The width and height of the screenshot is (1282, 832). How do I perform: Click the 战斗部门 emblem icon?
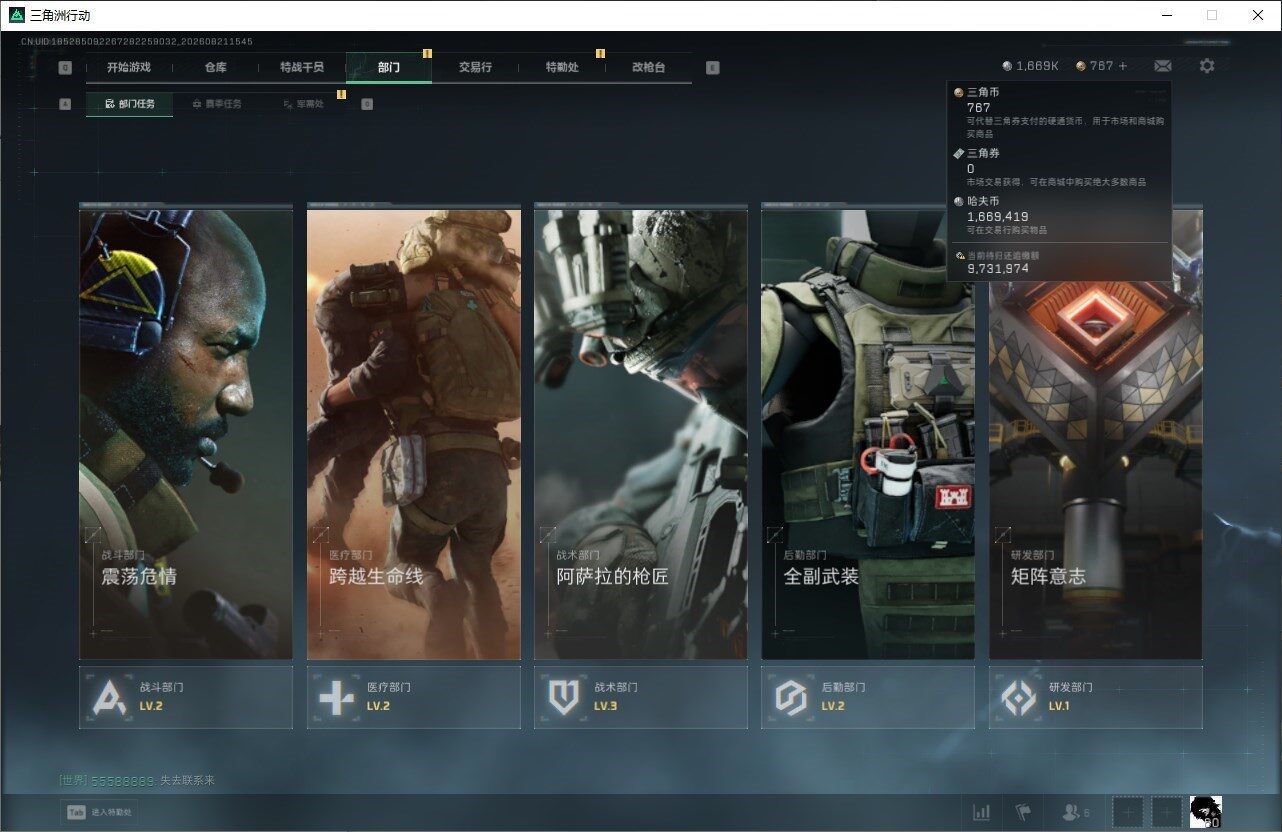click(109, 697)
